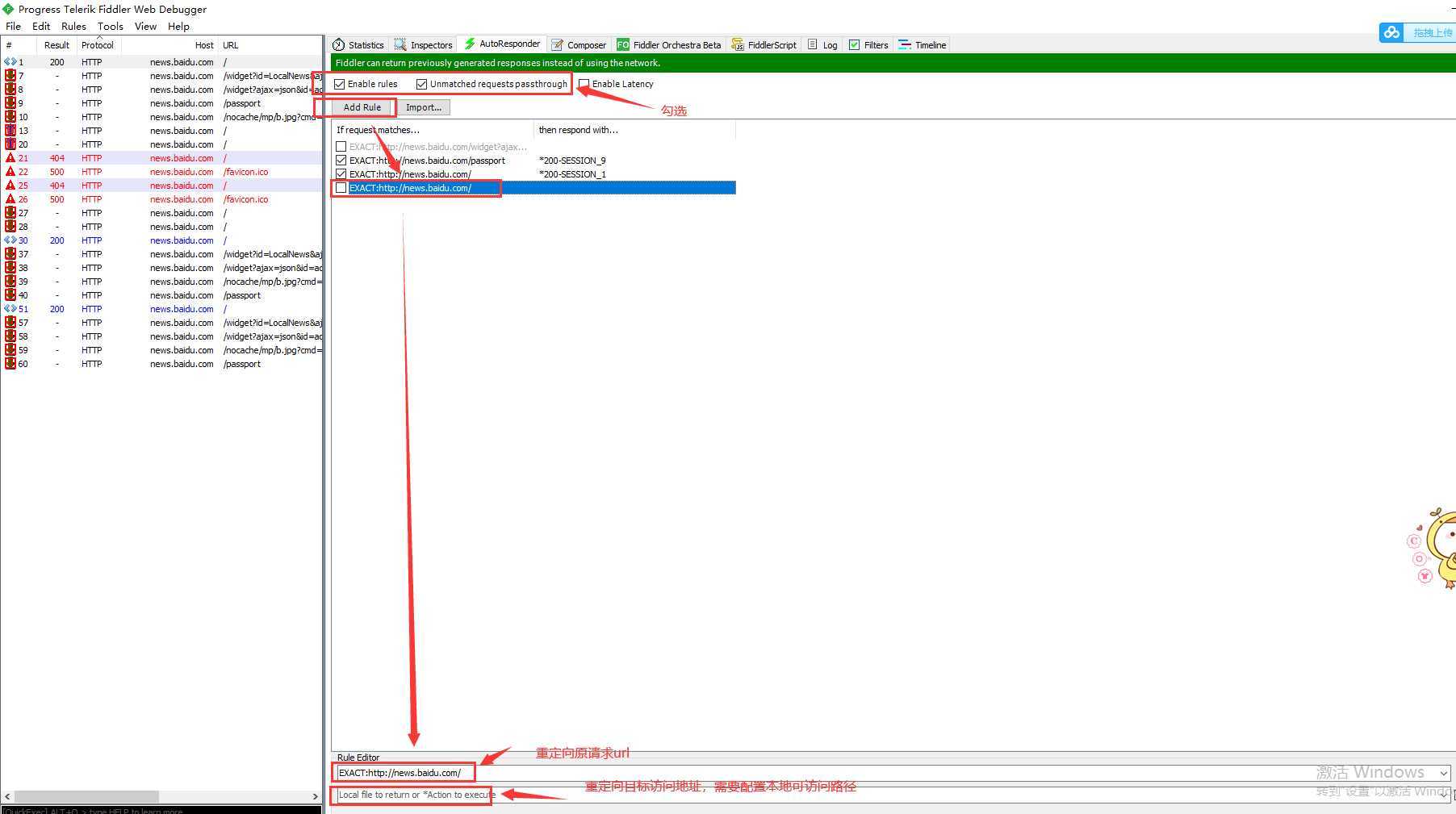Open the Fiddler Orchestra Beta tab
1456x814 pixels.
click(669, 45)
